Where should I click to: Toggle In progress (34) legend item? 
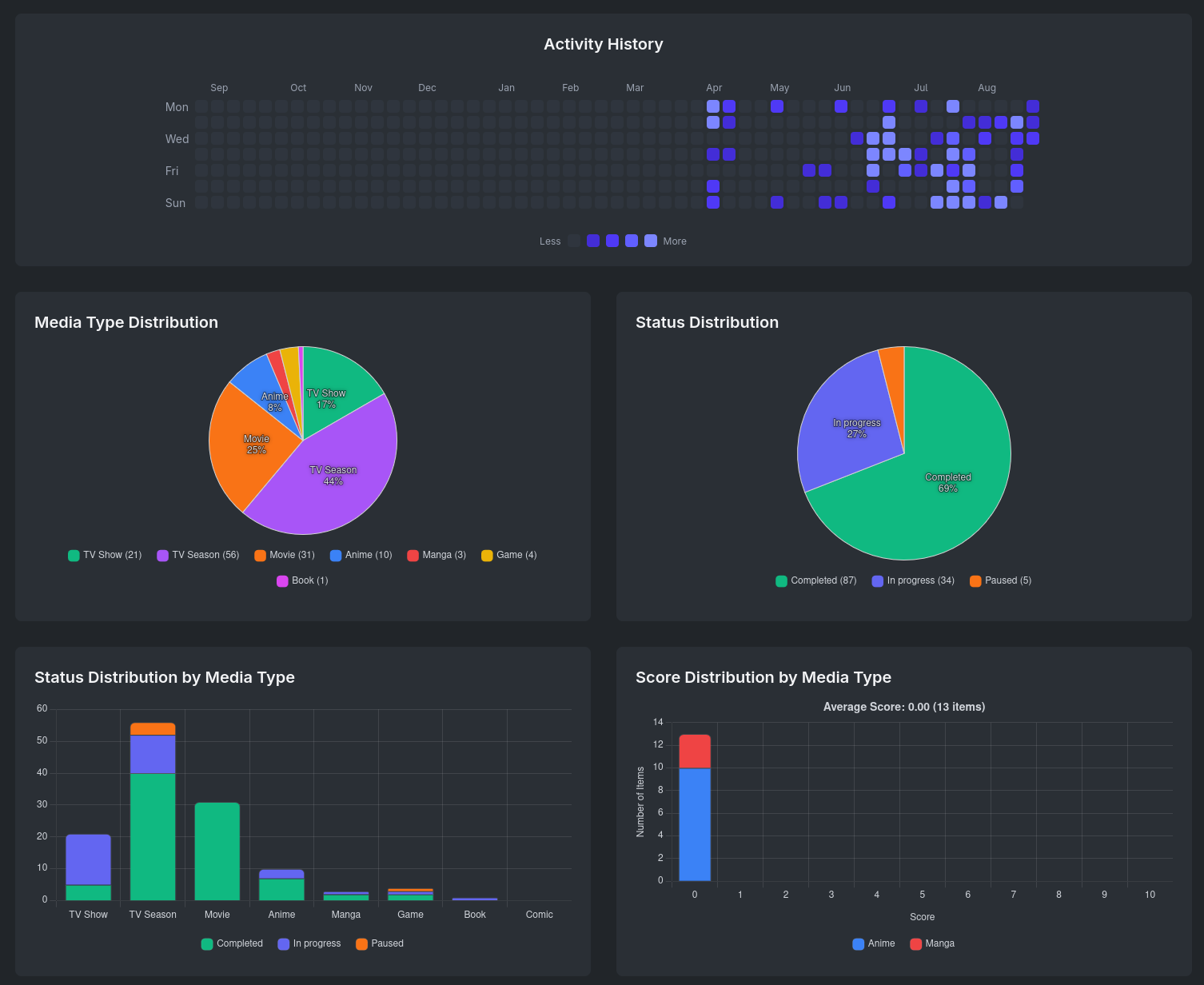[913, 580]
